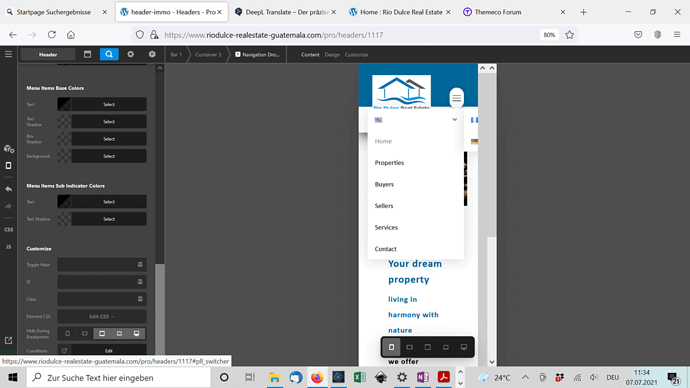This screenshot has width=690, height=388.
Task: Expand the language switcher chevron
Action: (455, 120)
